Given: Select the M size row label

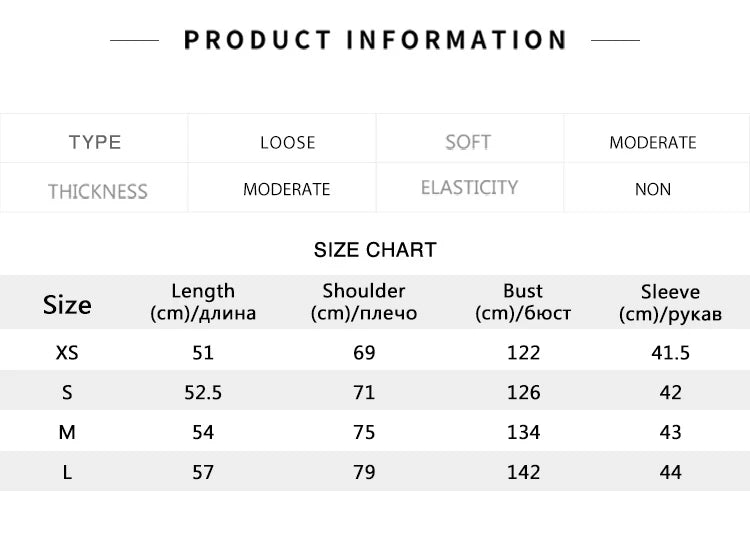Looking at the screenshot, I should click(x=67, y=432).
